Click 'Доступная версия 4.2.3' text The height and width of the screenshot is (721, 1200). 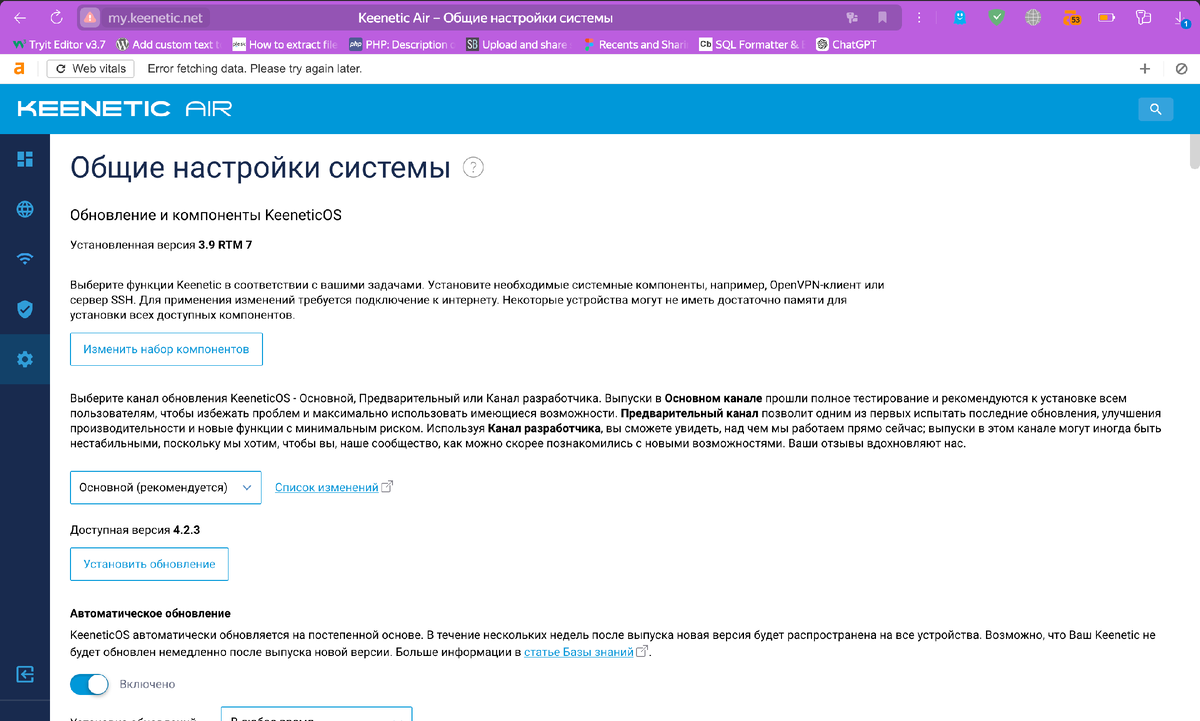tap(135, 529)
